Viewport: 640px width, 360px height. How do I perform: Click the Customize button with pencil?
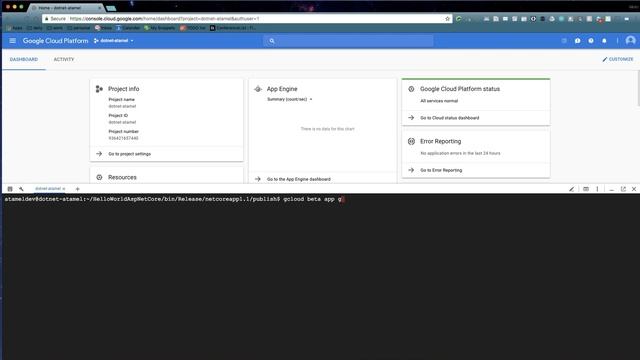[x=618, y=60]
